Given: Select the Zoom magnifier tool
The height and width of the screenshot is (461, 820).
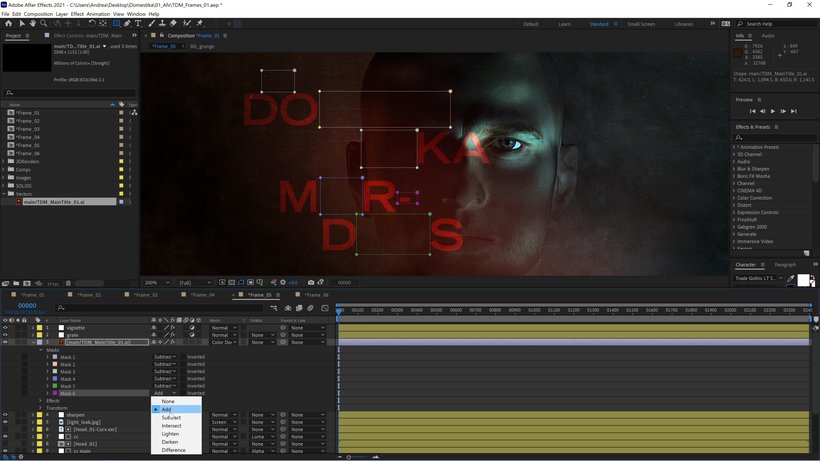Looking at the screenshot, I should [x=44, y=24].
